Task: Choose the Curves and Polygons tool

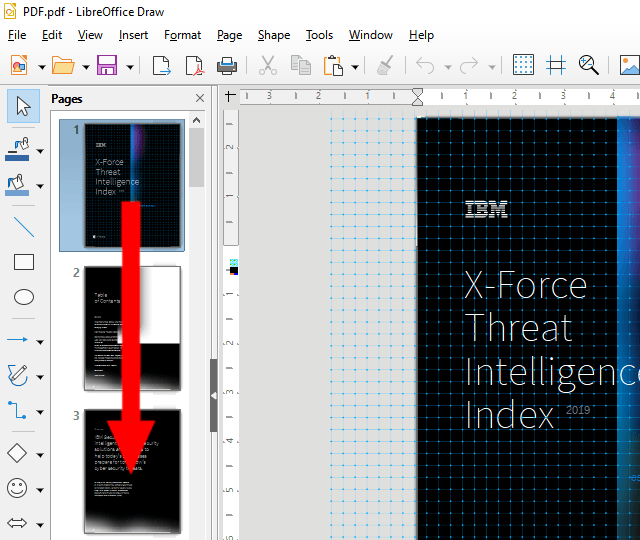Action: coord(18,376)
